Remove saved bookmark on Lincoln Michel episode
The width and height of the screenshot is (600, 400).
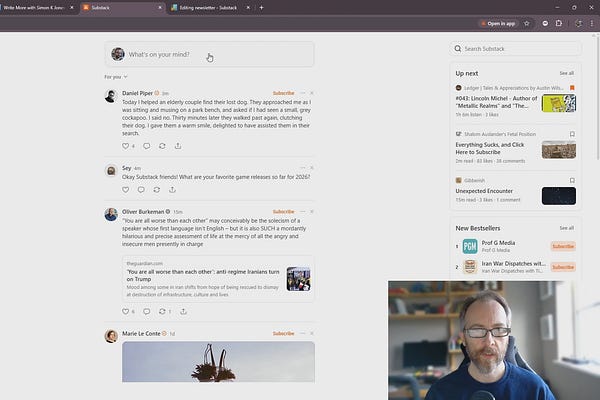[x=572, y=88]
